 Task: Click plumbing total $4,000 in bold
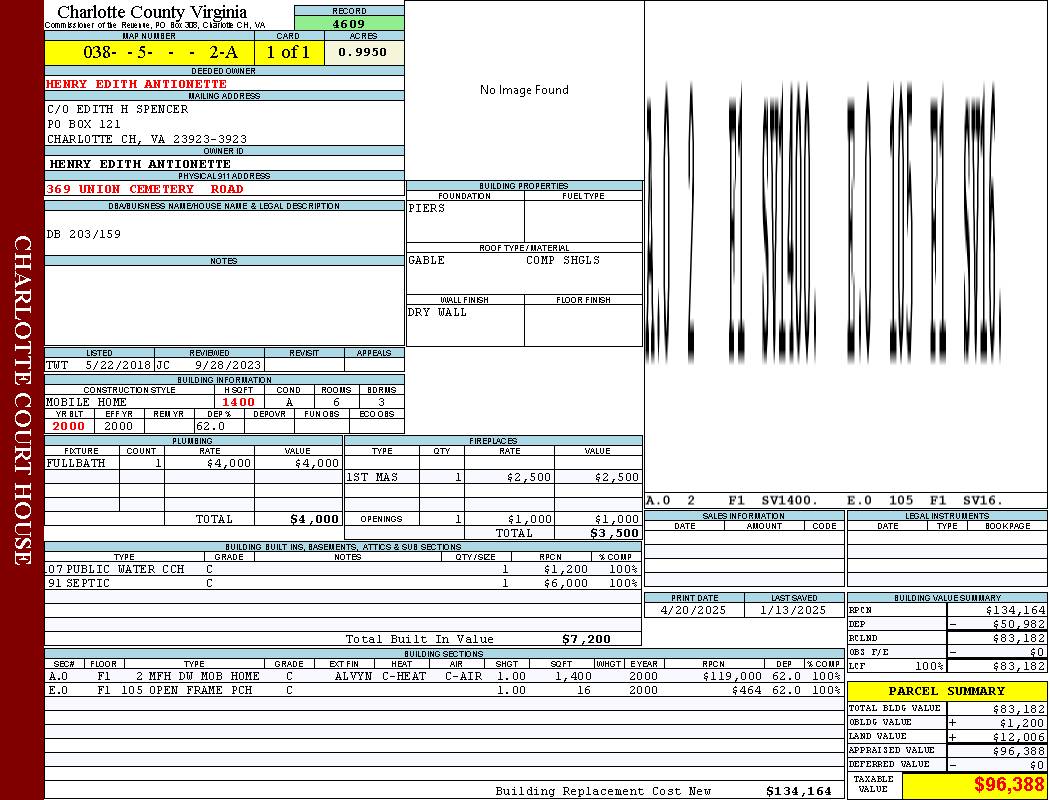coord(315,519)
